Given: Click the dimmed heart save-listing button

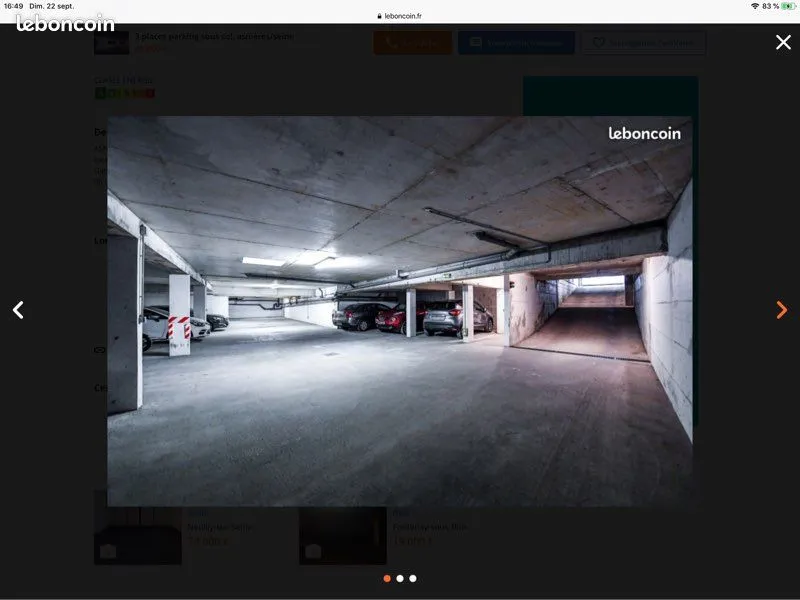Looking at the screenshot, I should click(644, 43).
